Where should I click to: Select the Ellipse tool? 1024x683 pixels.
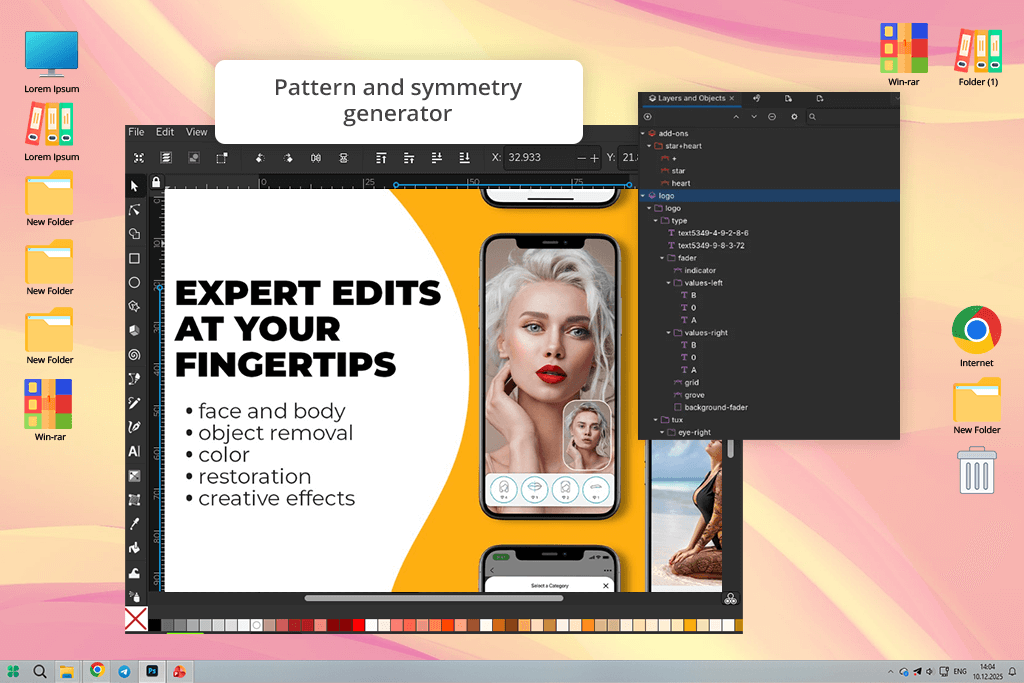click(x=135, y=282)
